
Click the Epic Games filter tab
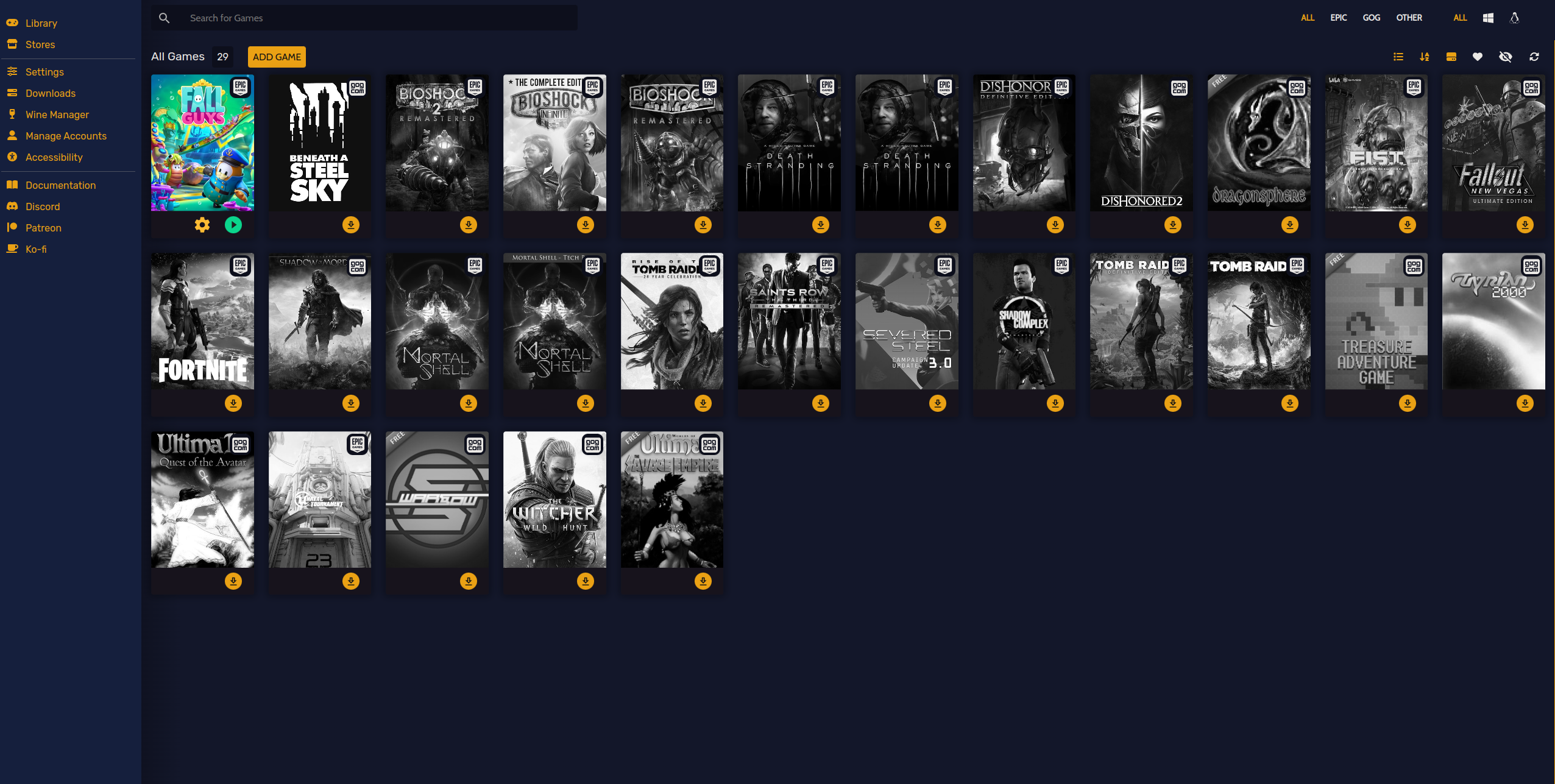(x=1338, y=18)
